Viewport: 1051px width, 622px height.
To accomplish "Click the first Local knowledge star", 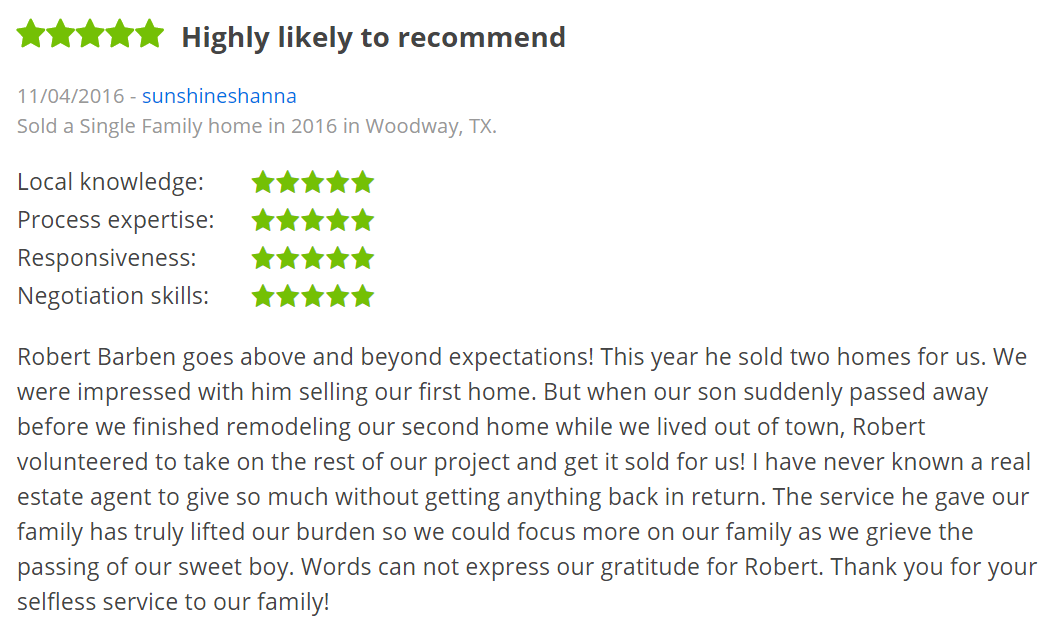I will tap(263, 182).
